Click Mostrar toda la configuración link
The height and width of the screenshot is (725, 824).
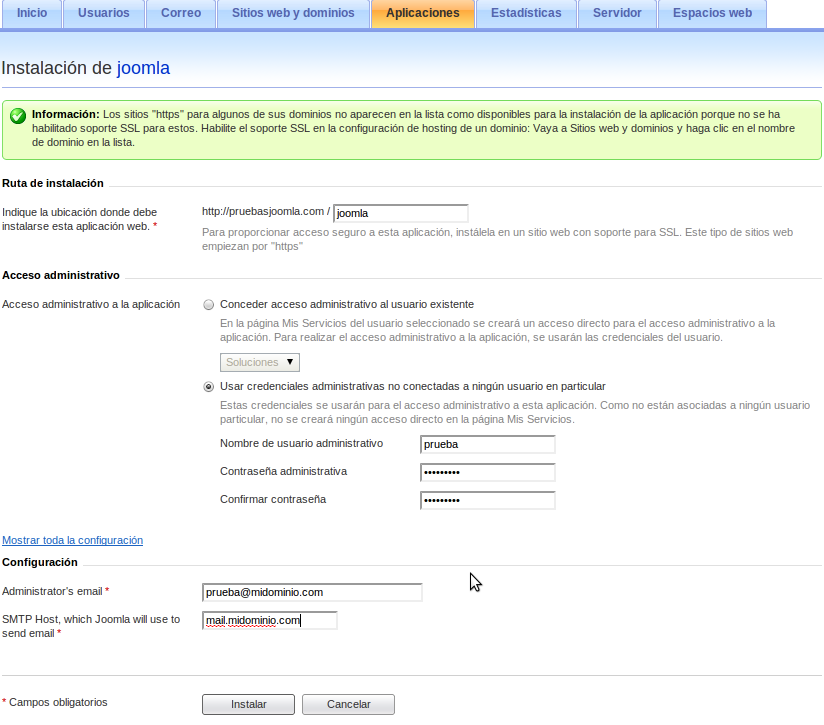(x=73, y=540)
